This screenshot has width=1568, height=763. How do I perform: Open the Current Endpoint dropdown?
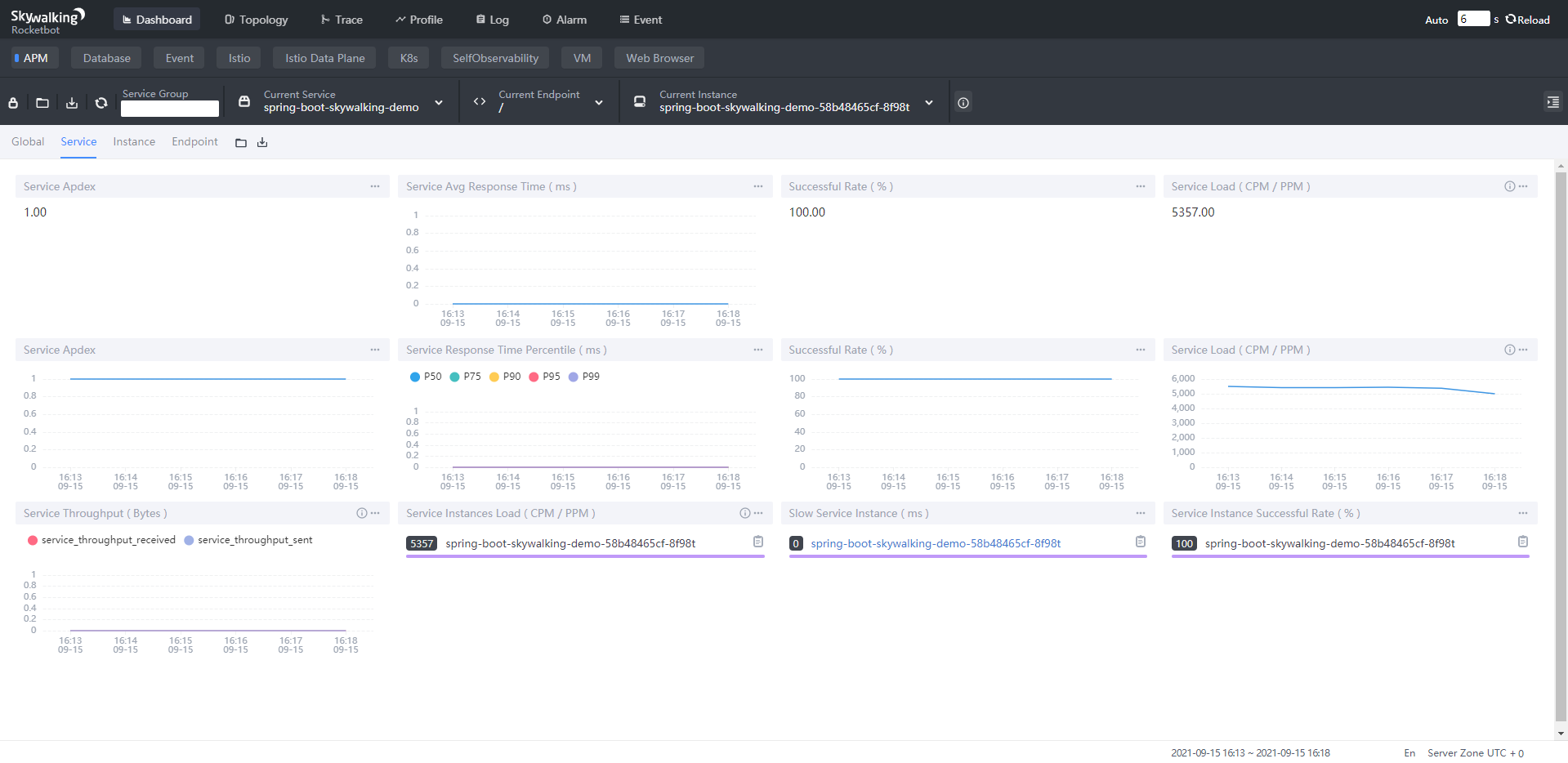(x=599, y=102)
